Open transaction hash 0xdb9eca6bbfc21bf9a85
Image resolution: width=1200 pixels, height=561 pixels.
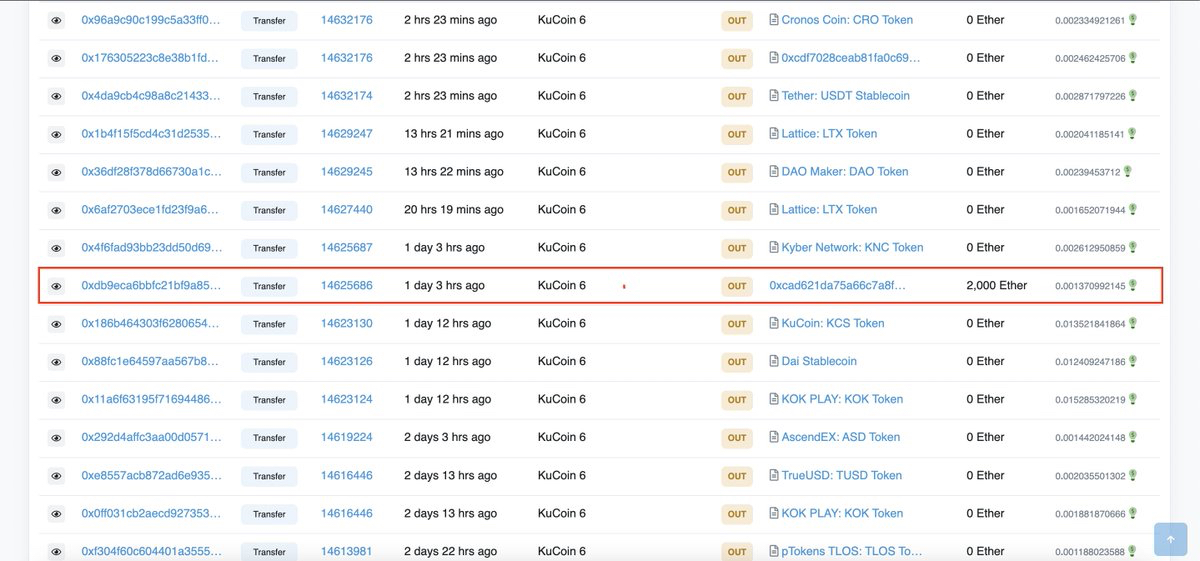click(151, 286)
